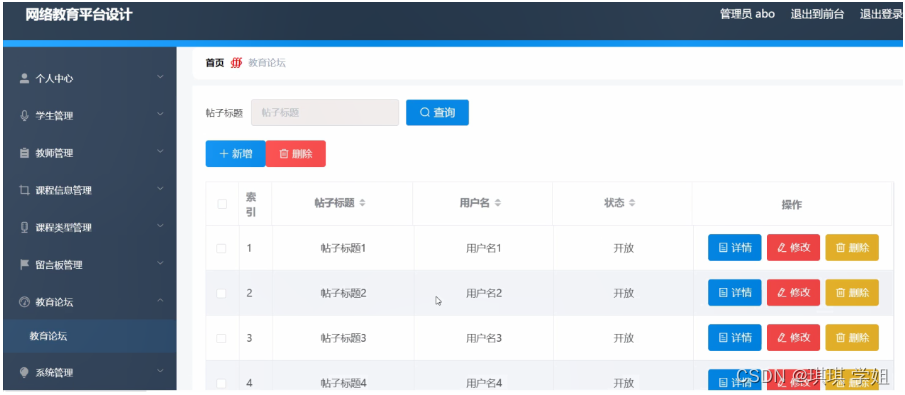Open the 学生管理 menu

click(x=89, y=115)
